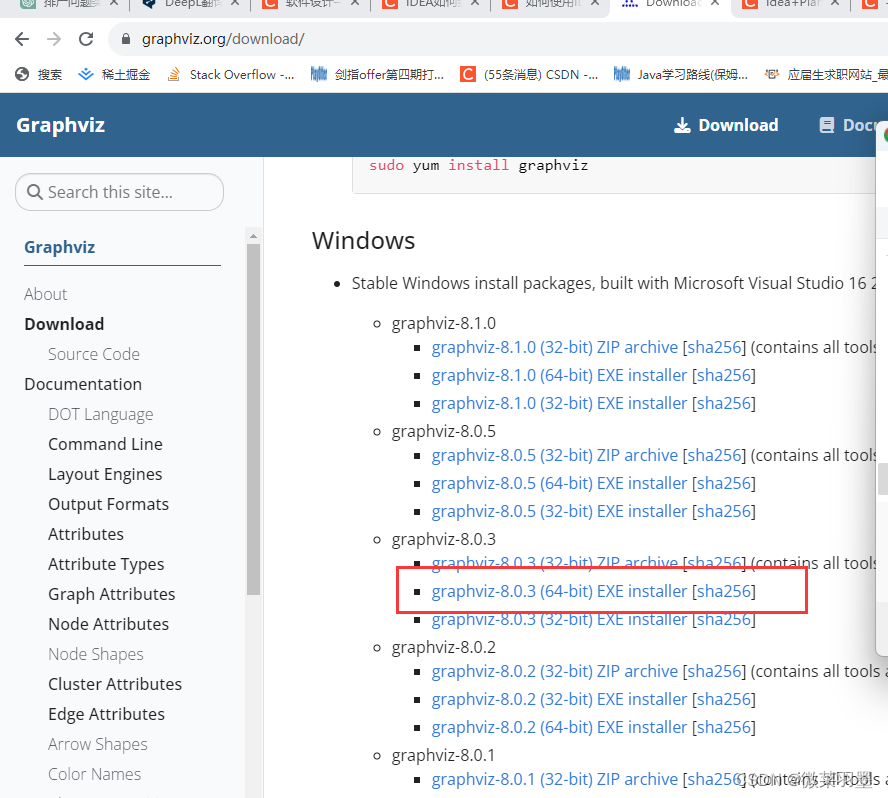Image resolution: width=888 pixels, height=798 pixels.
Task: Click the sidebar scrollbar up arrow
Action: click(x=253, y=236)
